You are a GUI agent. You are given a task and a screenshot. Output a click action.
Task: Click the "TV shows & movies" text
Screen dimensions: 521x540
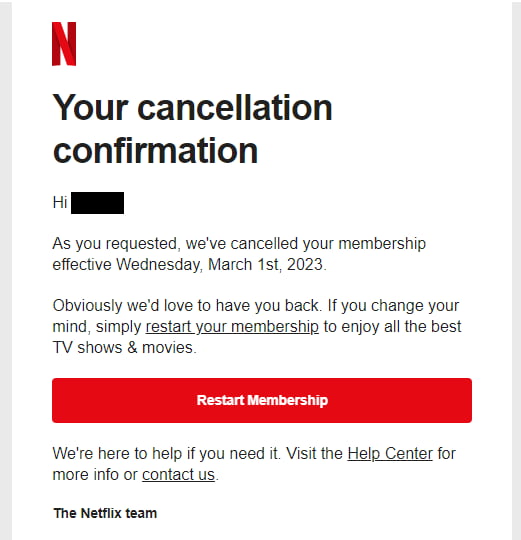point(123,347)
